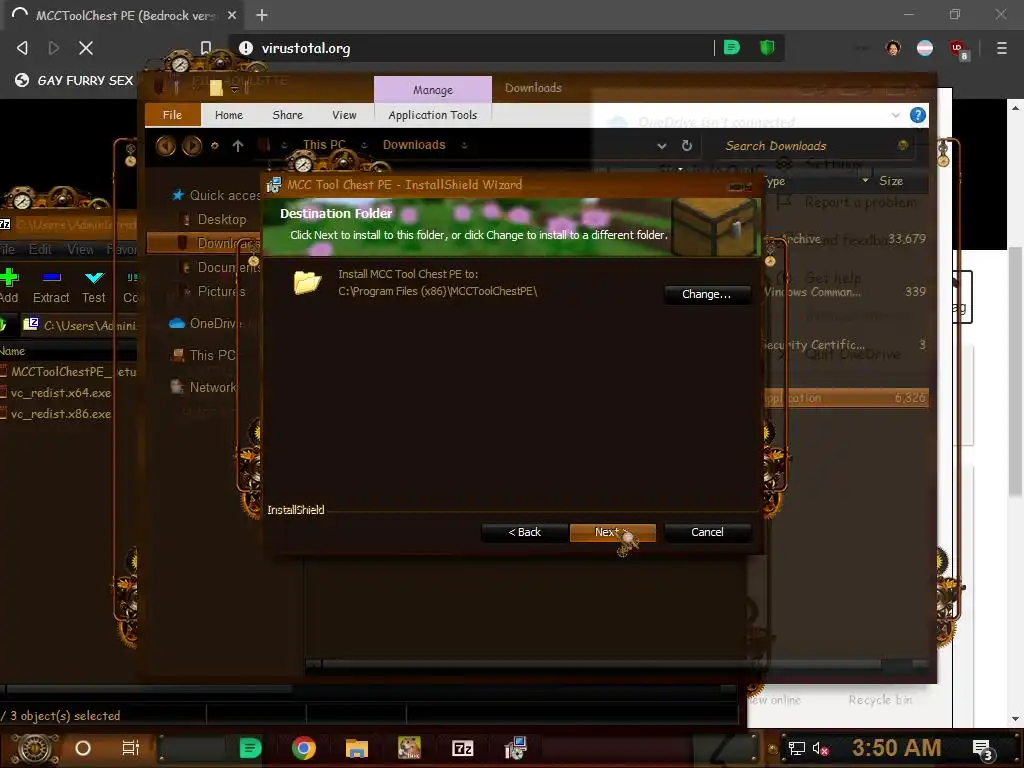1024x768 pixels.
Task: Refresh the Downloads folder view
Action: pos(686,146)
